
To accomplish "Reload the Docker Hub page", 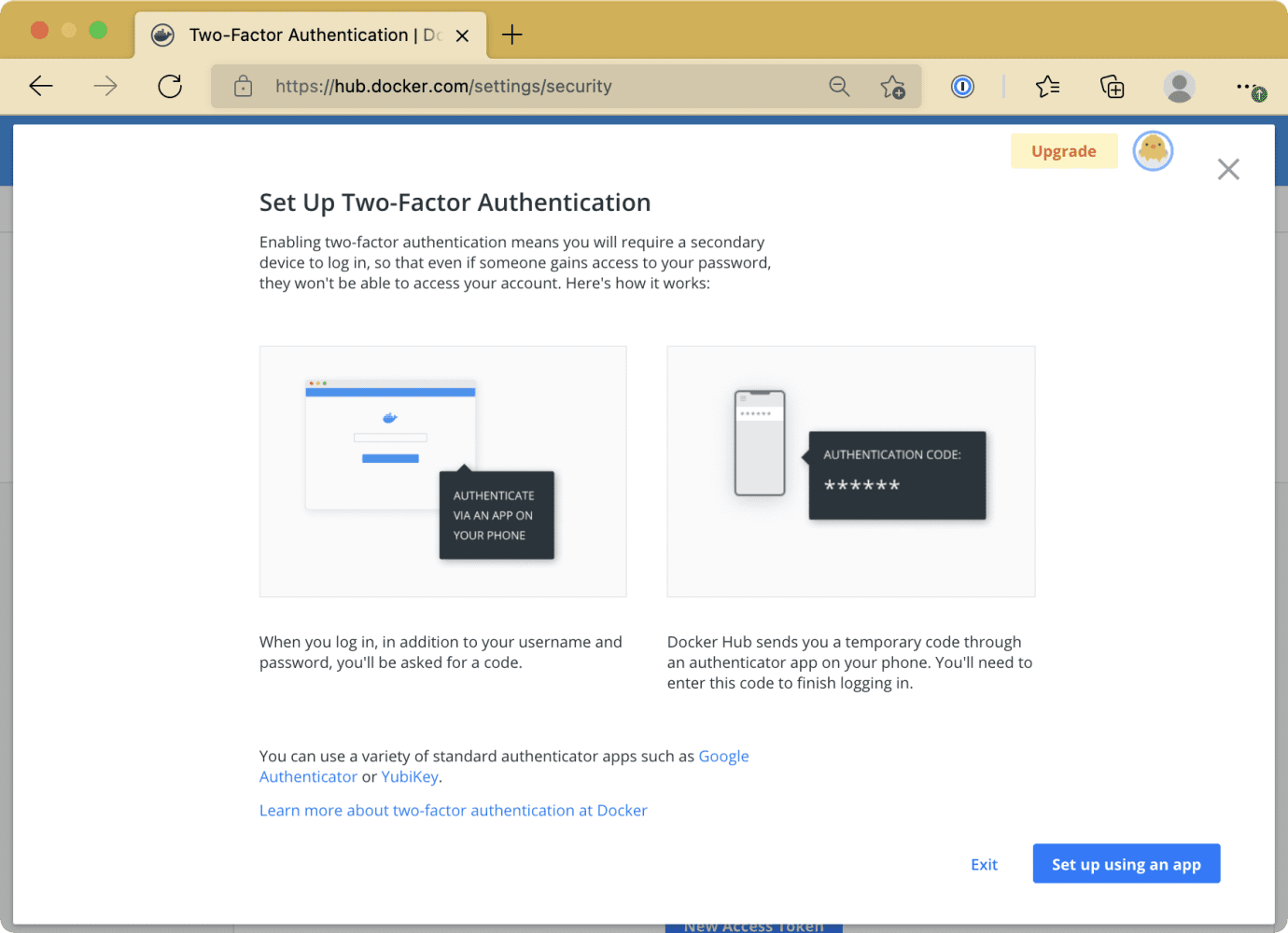I will [x=170, y=87].
